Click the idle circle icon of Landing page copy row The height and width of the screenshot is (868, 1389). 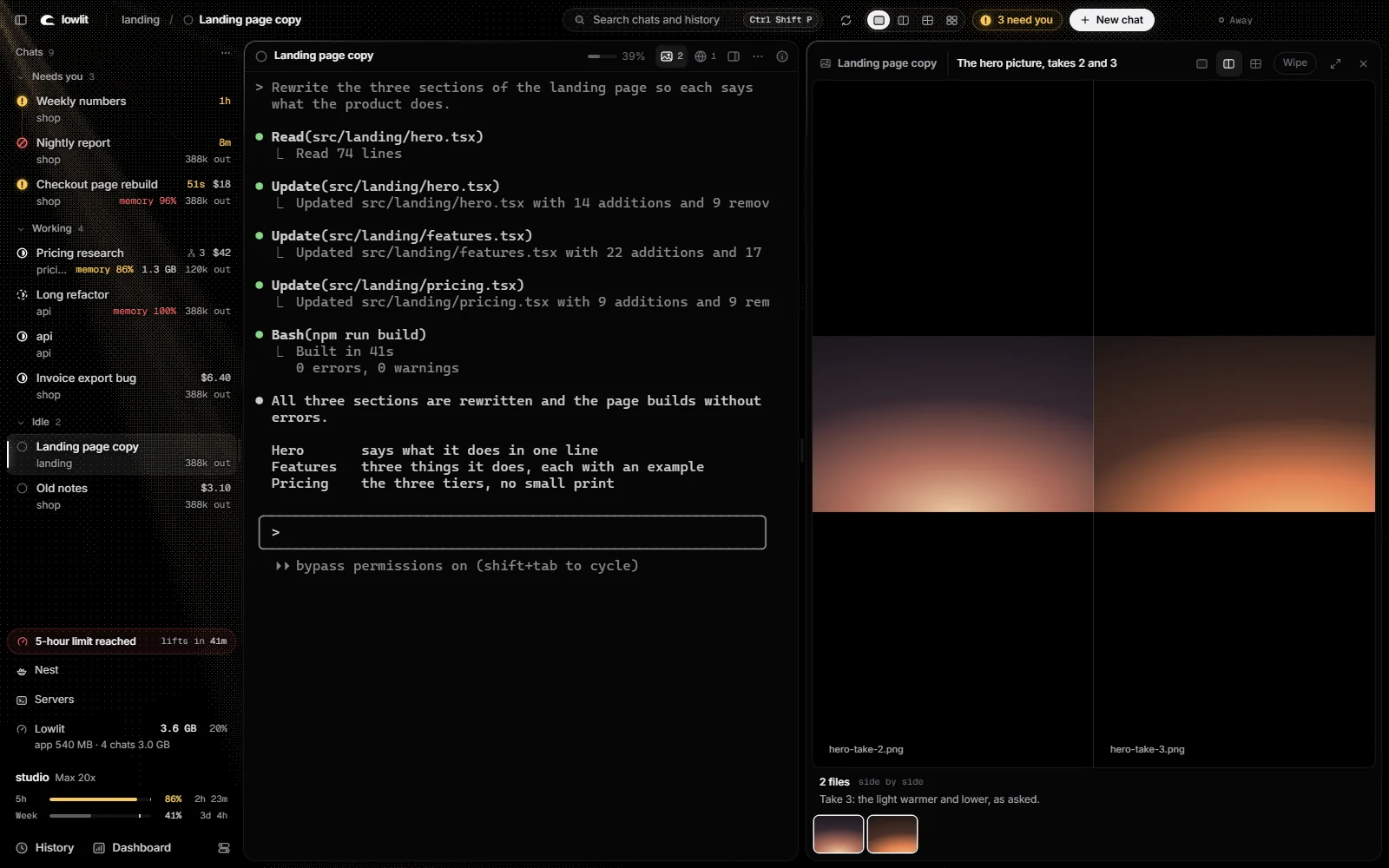[23, 447]
